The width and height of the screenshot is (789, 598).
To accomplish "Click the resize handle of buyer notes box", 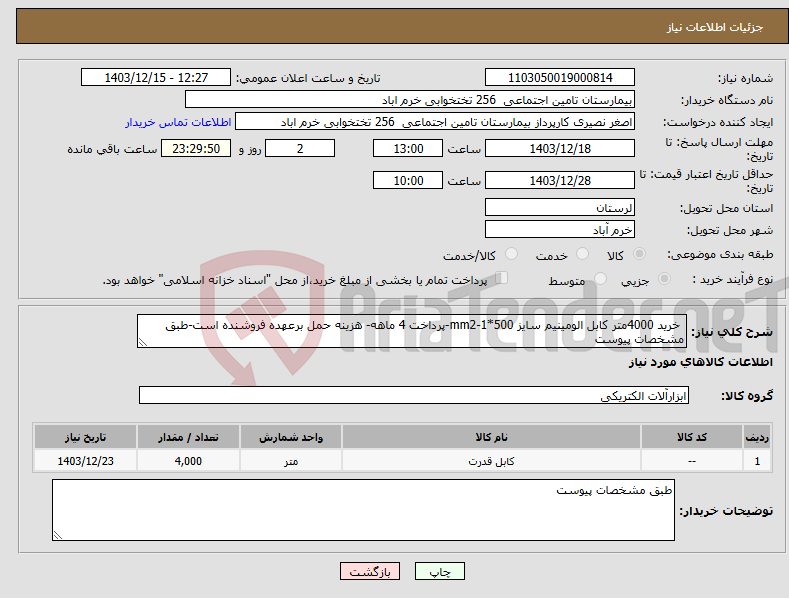I will (58, 535).
